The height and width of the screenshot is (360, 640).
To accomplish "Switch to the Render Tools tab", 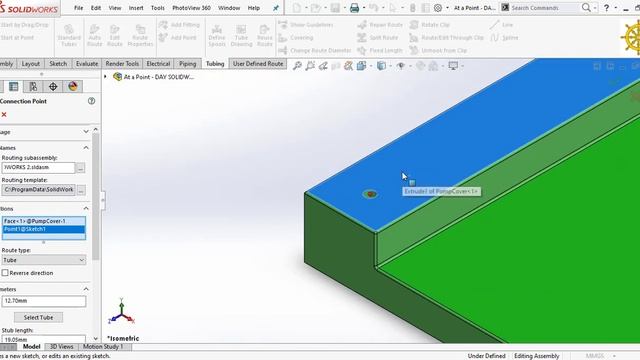I will click(122, 64).
